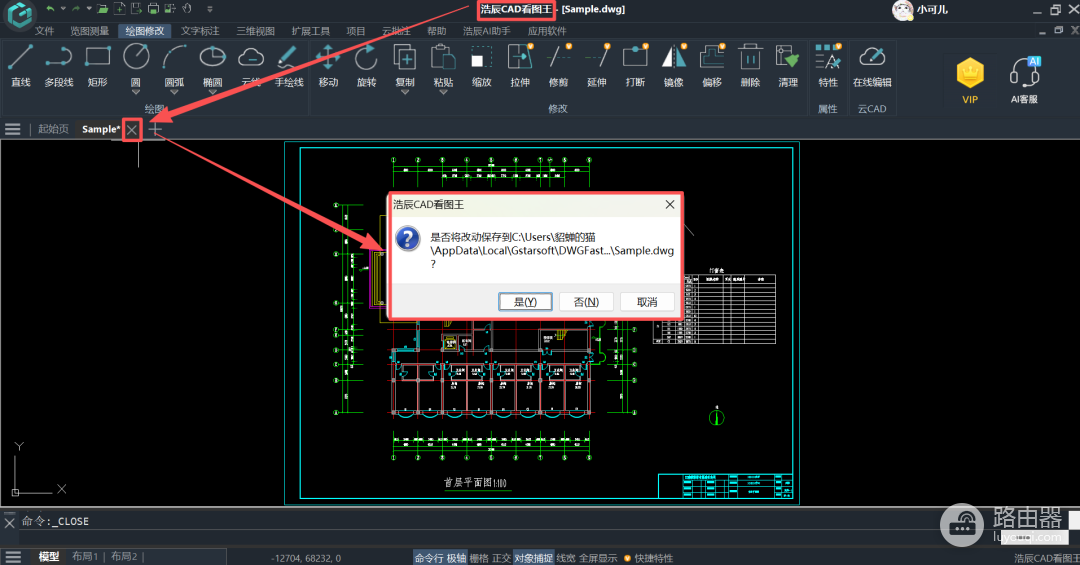Select the 多段线 polyline tool

pyautogui.click(x=59, y=66)
